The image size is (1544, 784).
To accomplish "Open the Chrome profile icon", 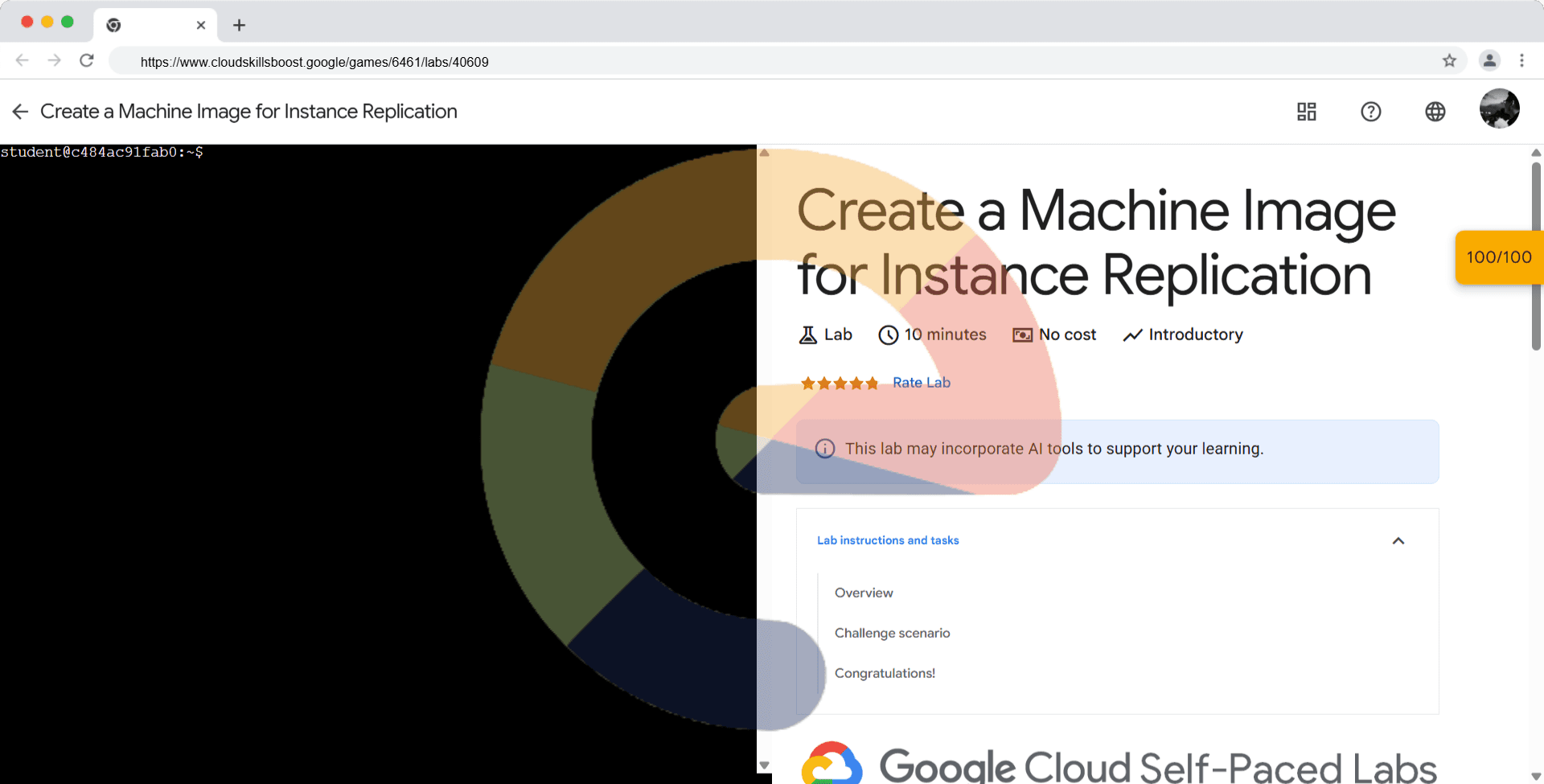I will 1489,60.
